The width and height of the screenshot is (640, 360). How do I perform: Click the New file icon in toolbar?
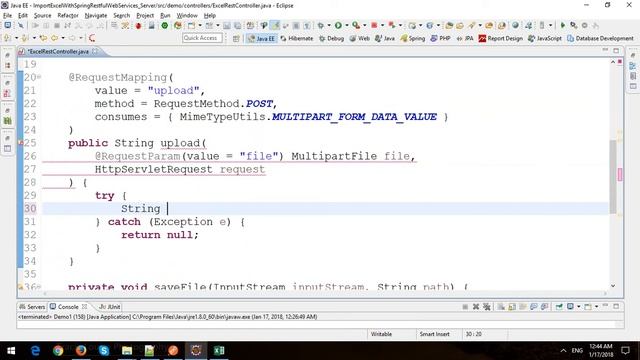tap(191, 25)
